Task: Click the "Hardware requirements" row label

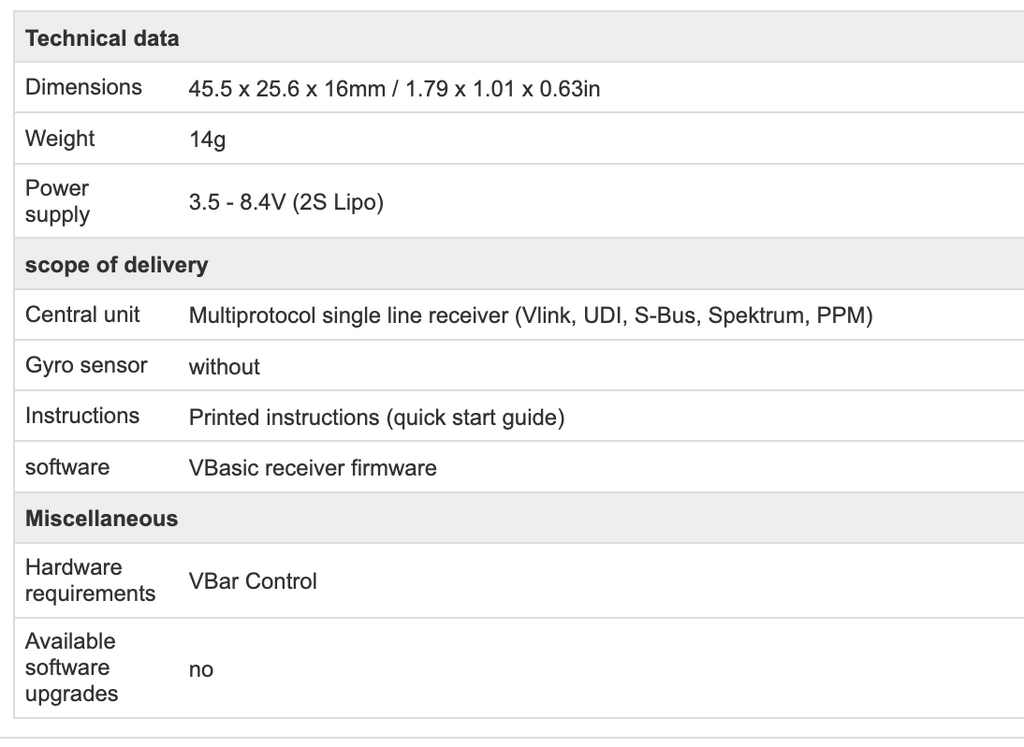Action: point(90,580)
